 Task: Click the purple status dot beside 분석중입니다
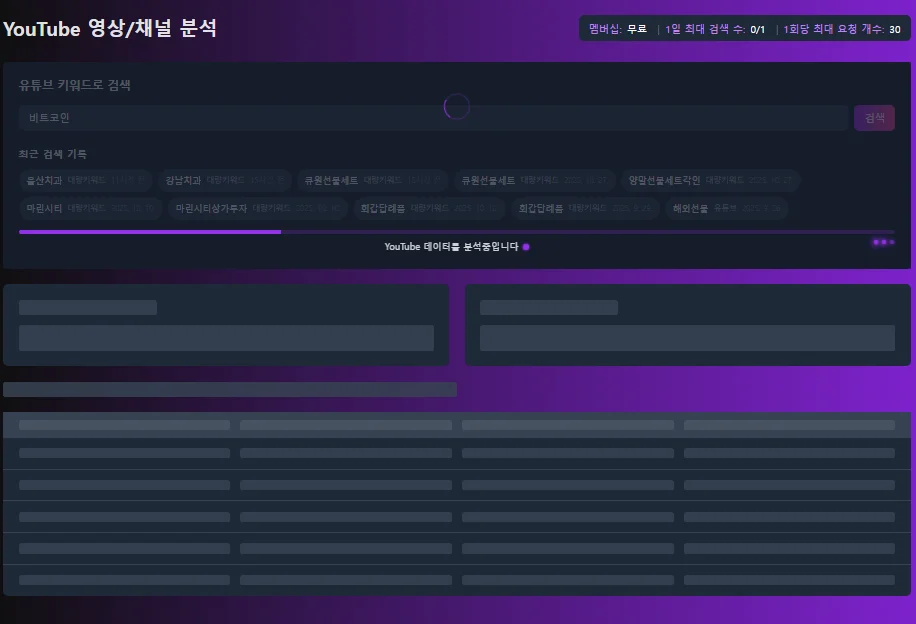click(x=526, y=246)
